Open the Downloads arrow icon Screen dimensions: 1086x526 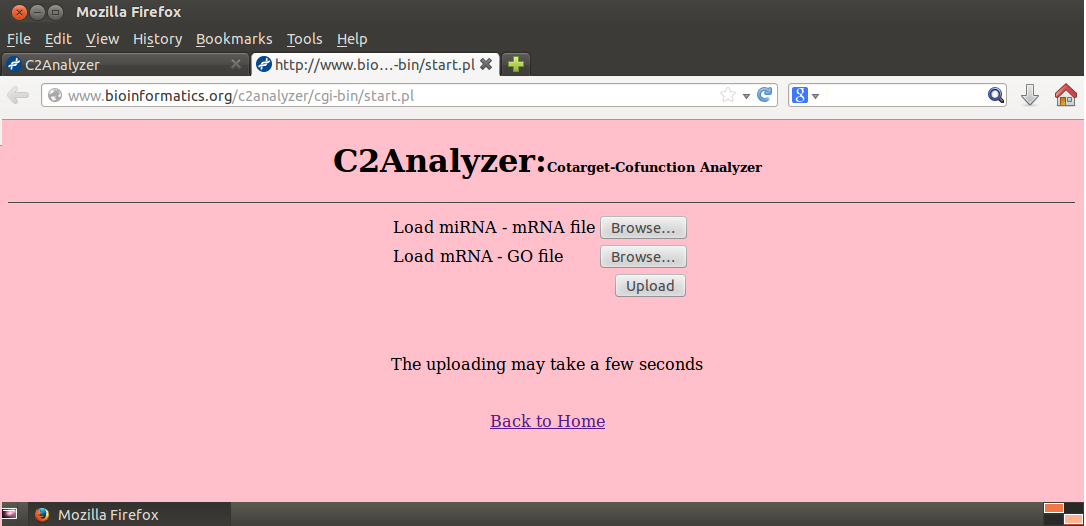coord(1030,95)
